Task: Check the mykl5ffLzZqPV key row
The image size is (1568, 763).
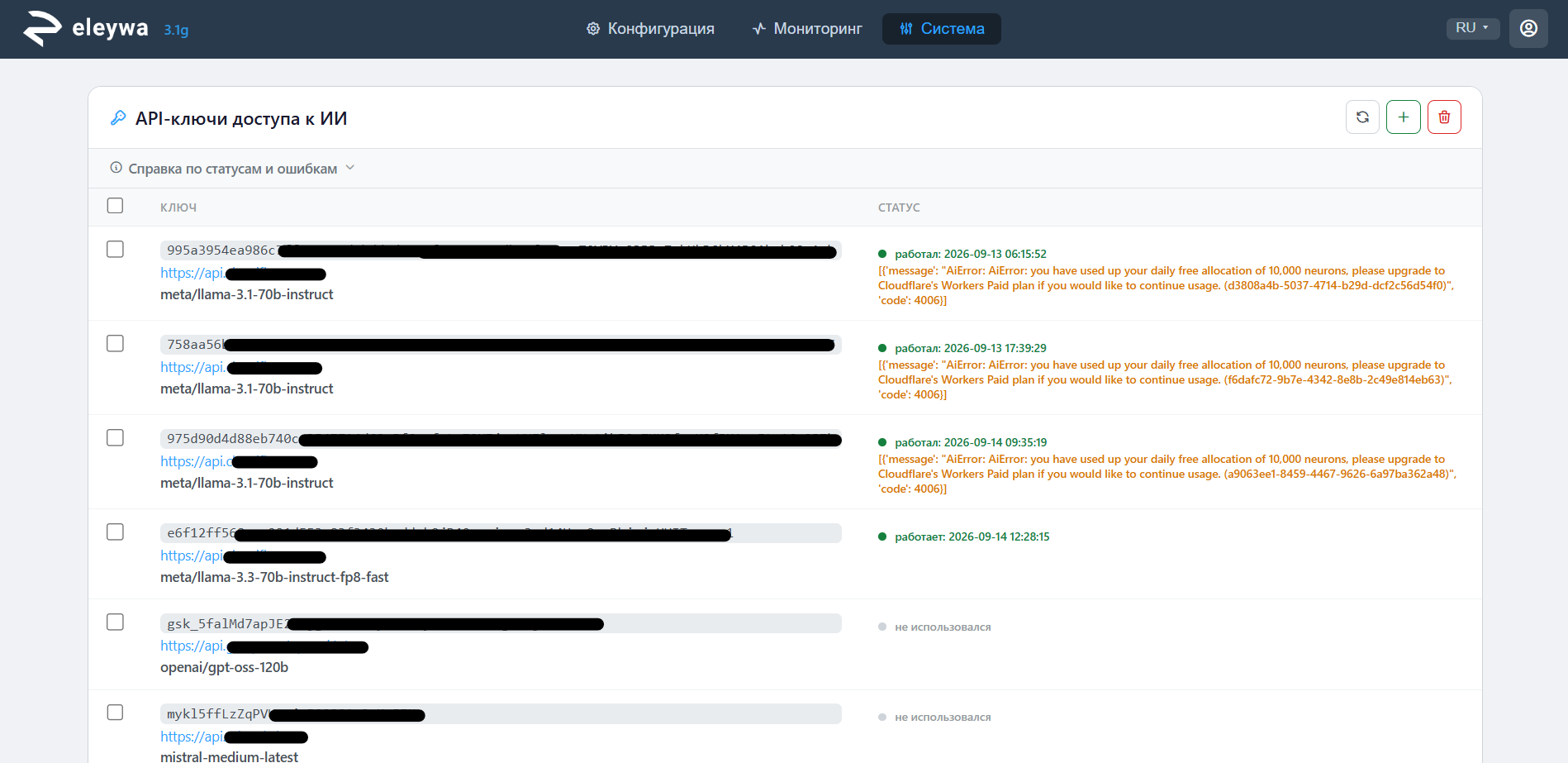Action: coord(116,713)
